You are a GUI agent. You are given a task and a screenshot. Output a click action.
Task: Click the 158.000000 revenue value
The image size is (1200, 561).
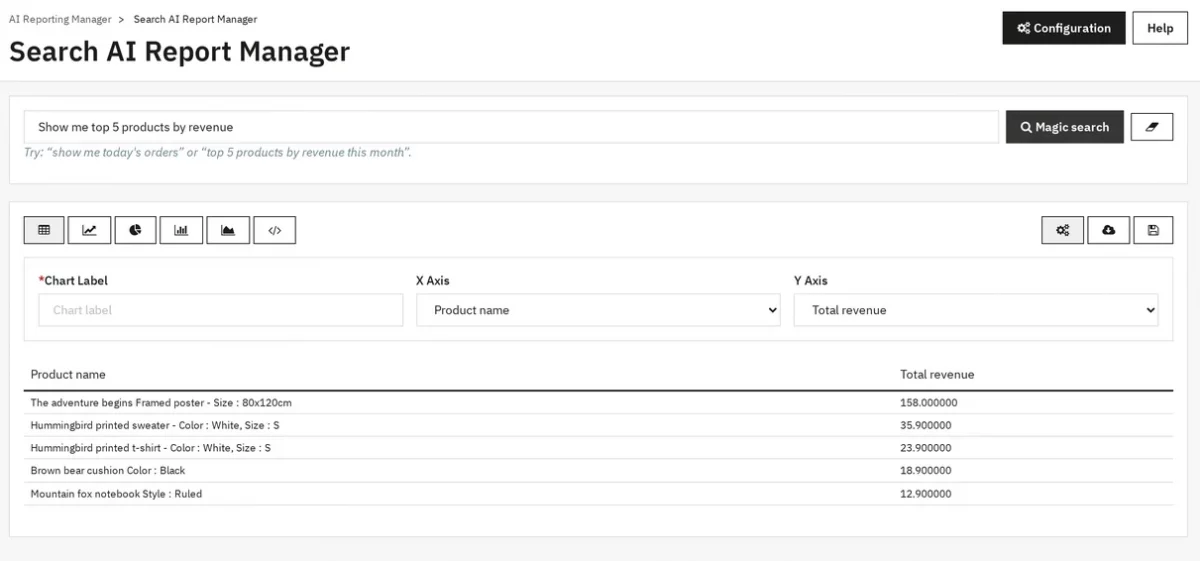pyautogui.click(x=929, y=403)
